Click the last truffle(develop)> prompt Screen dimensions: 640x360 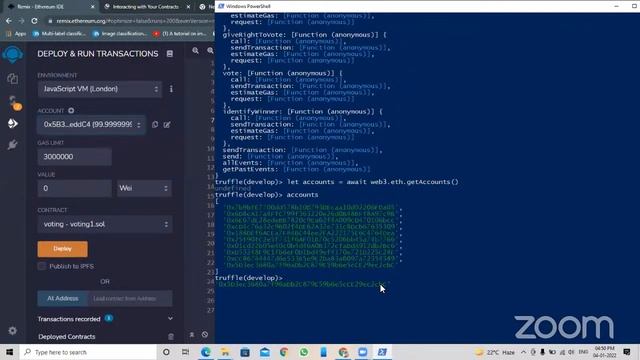(249, 278)
